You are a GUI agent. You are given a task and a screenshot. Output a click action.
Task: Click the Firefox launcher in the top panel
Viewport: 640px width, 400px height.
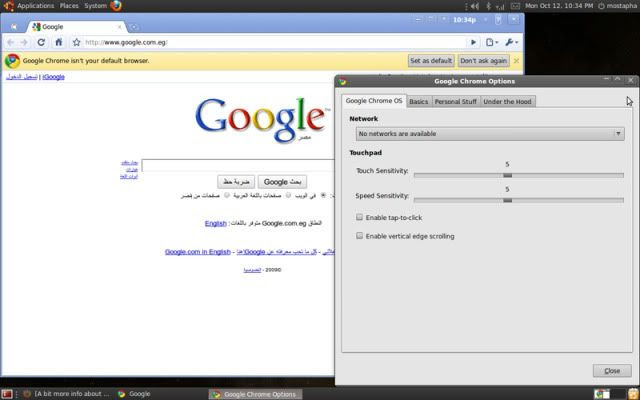click(x=116, y=6)
